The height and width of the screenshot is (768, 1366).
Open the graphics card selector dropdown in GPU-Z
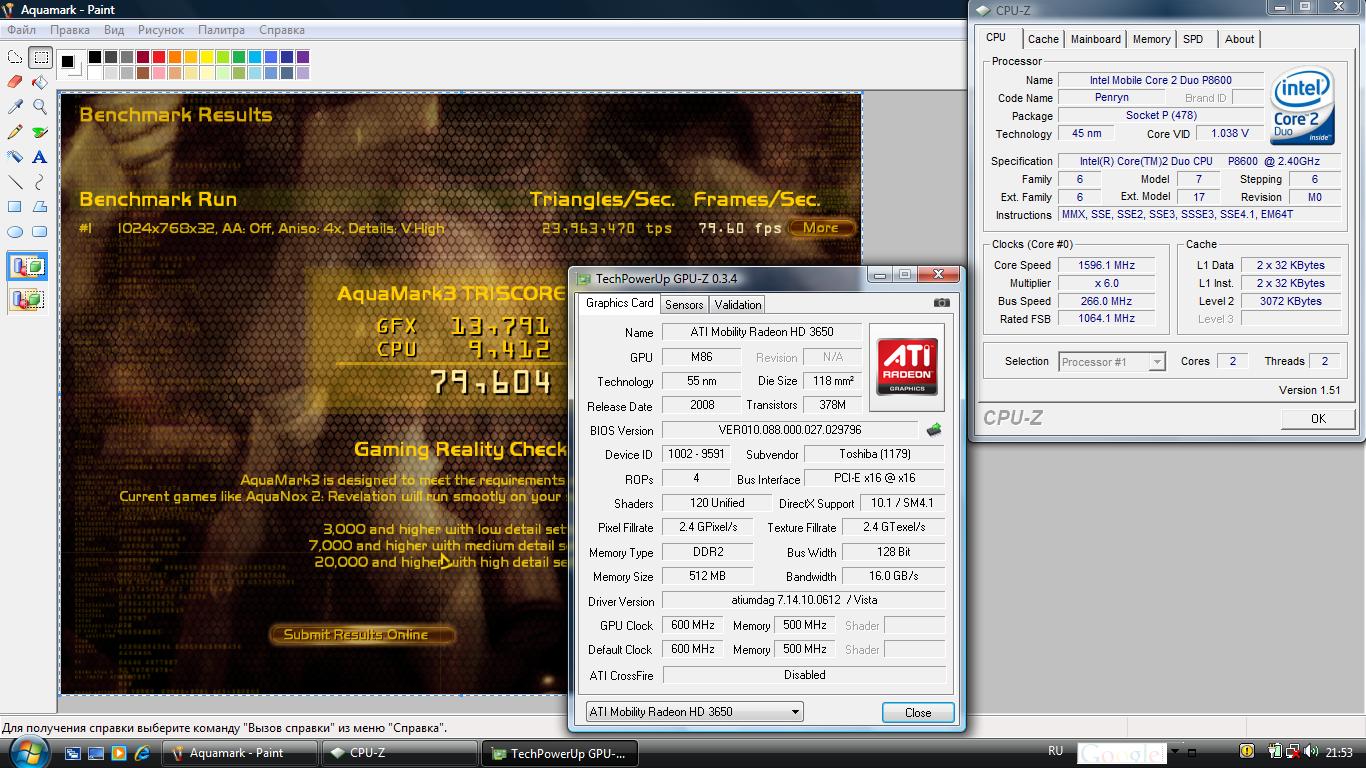pyautogui.click(x=694, y=712)
